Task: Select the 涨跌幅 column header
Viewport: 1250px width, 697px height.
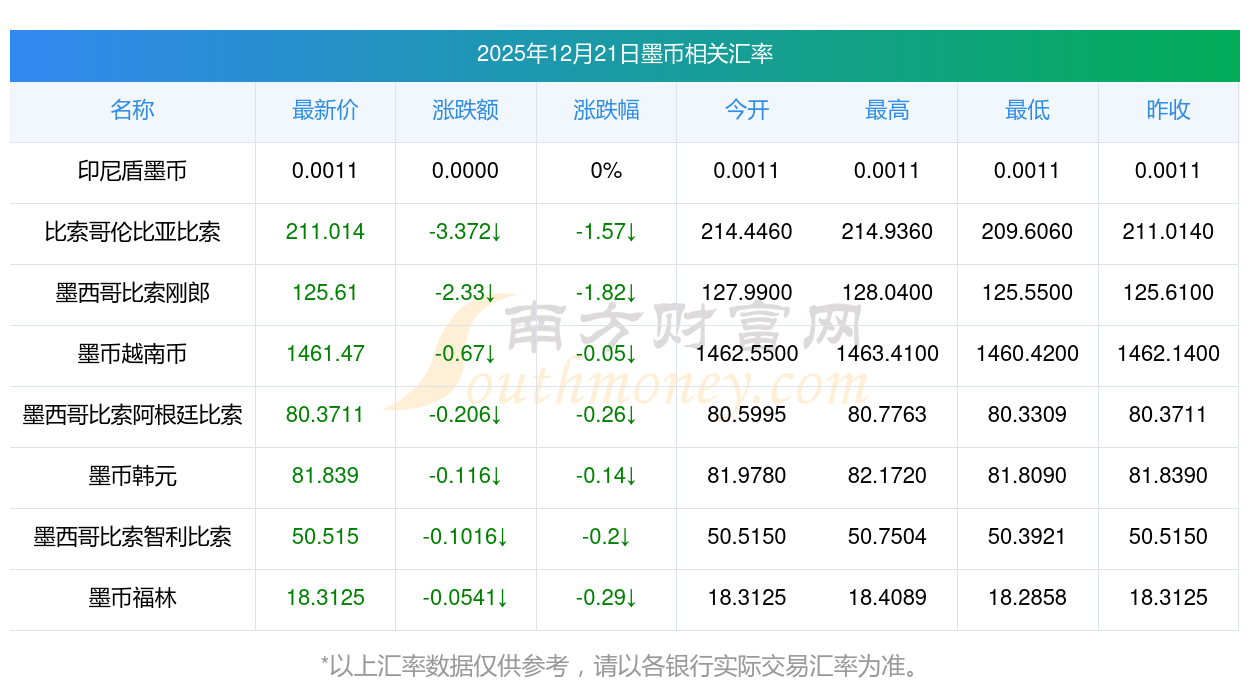Action: (606, 110)
